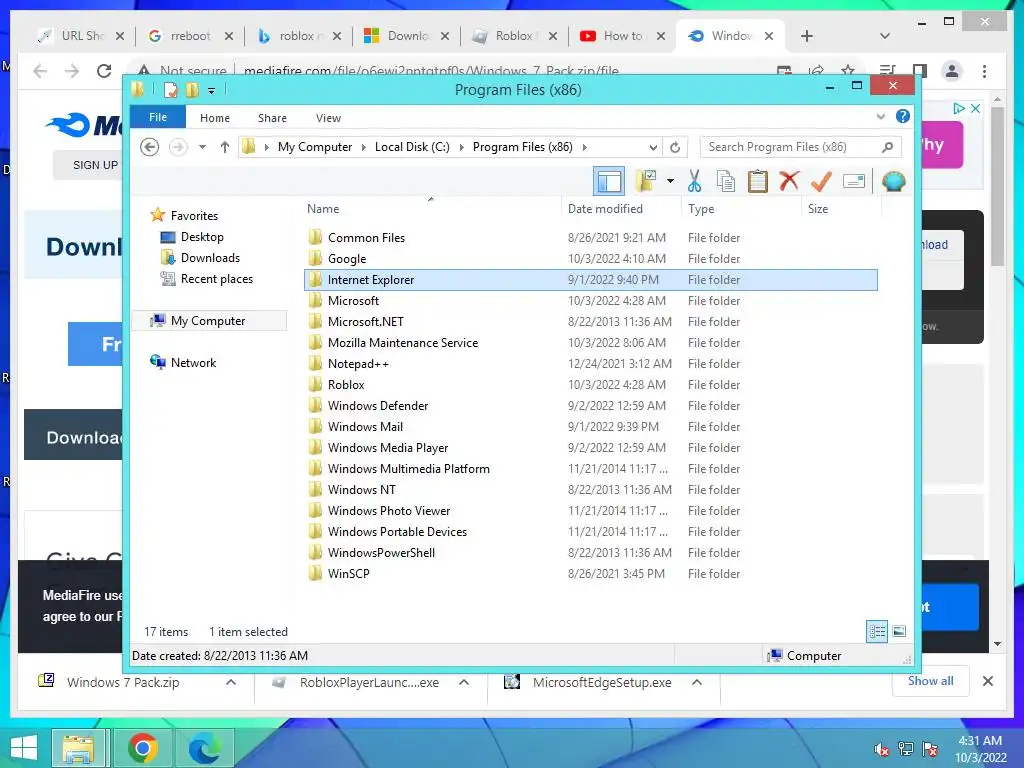
Task: Open Chrome three-dot menu
Action: 984,71
